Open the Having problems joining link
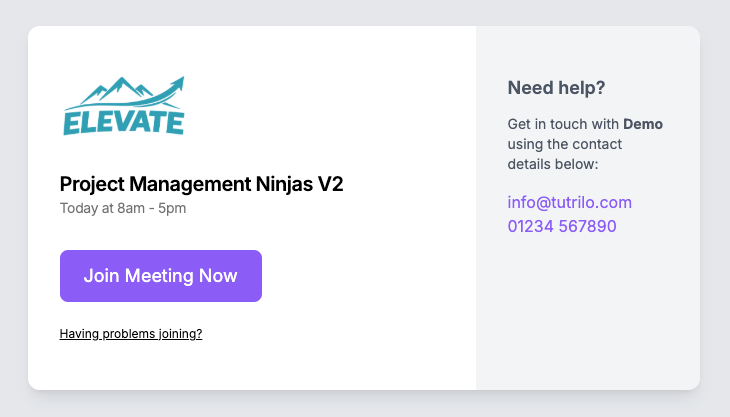 131,334
